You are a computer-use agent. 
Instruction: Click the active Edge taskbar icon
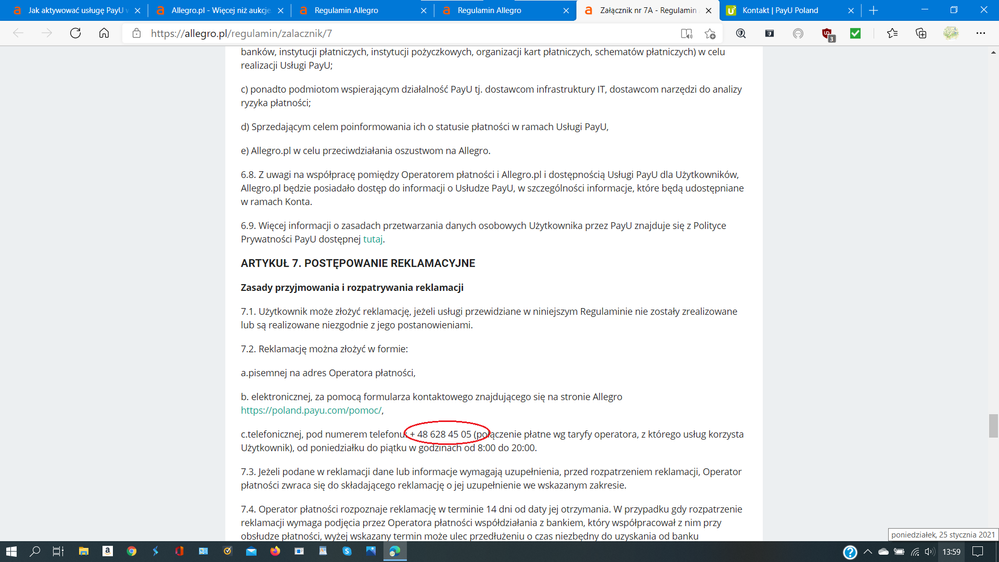[x=395, y=551]
